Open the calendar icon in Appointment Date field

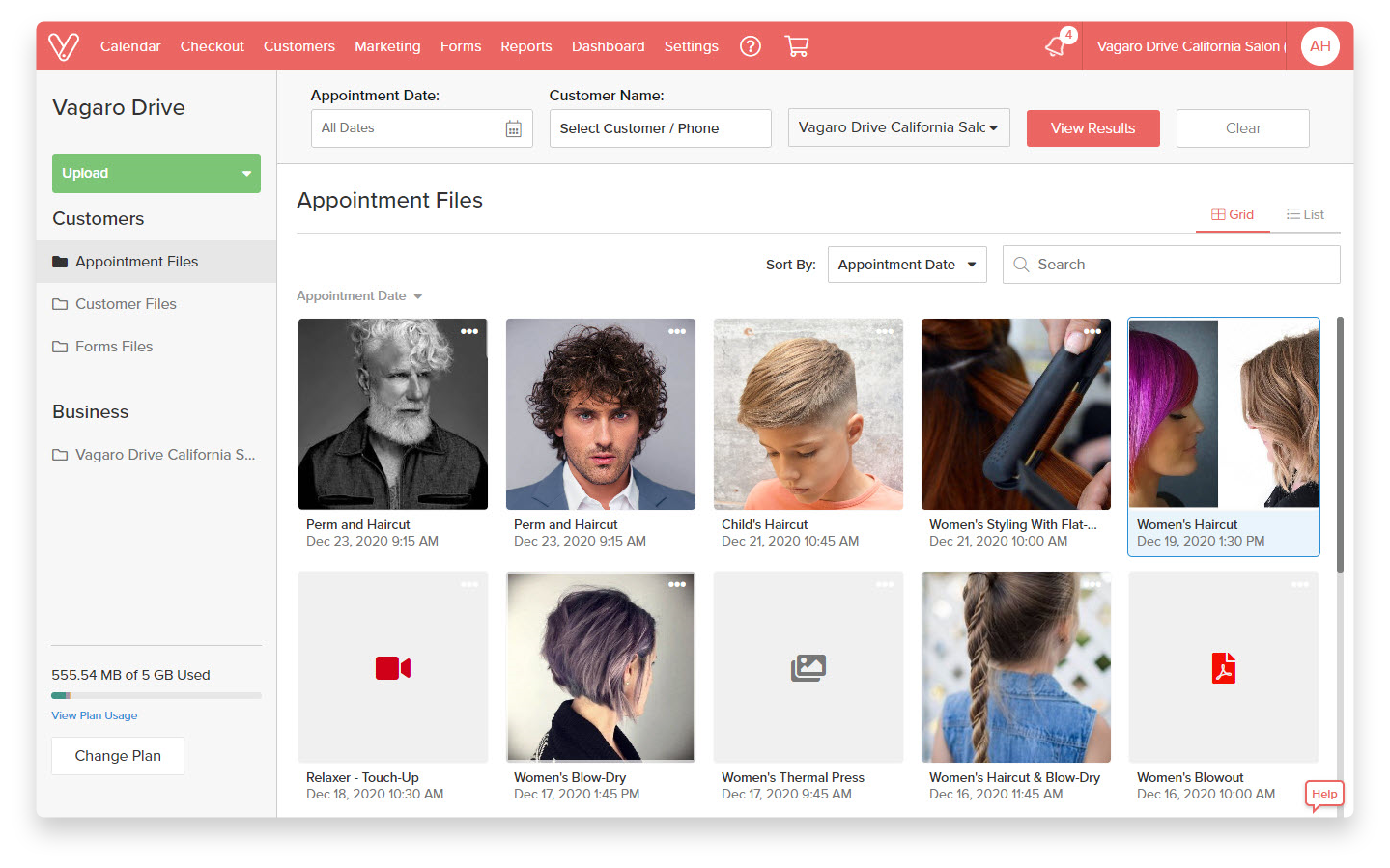coord(514,127)
